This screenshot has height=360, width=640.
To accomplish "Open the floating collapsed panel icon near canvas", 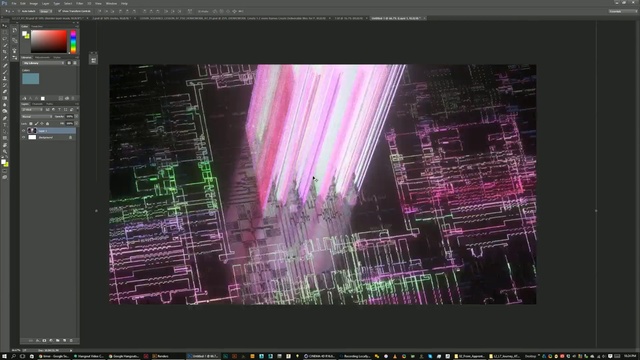I will click(x=93, y=60).
